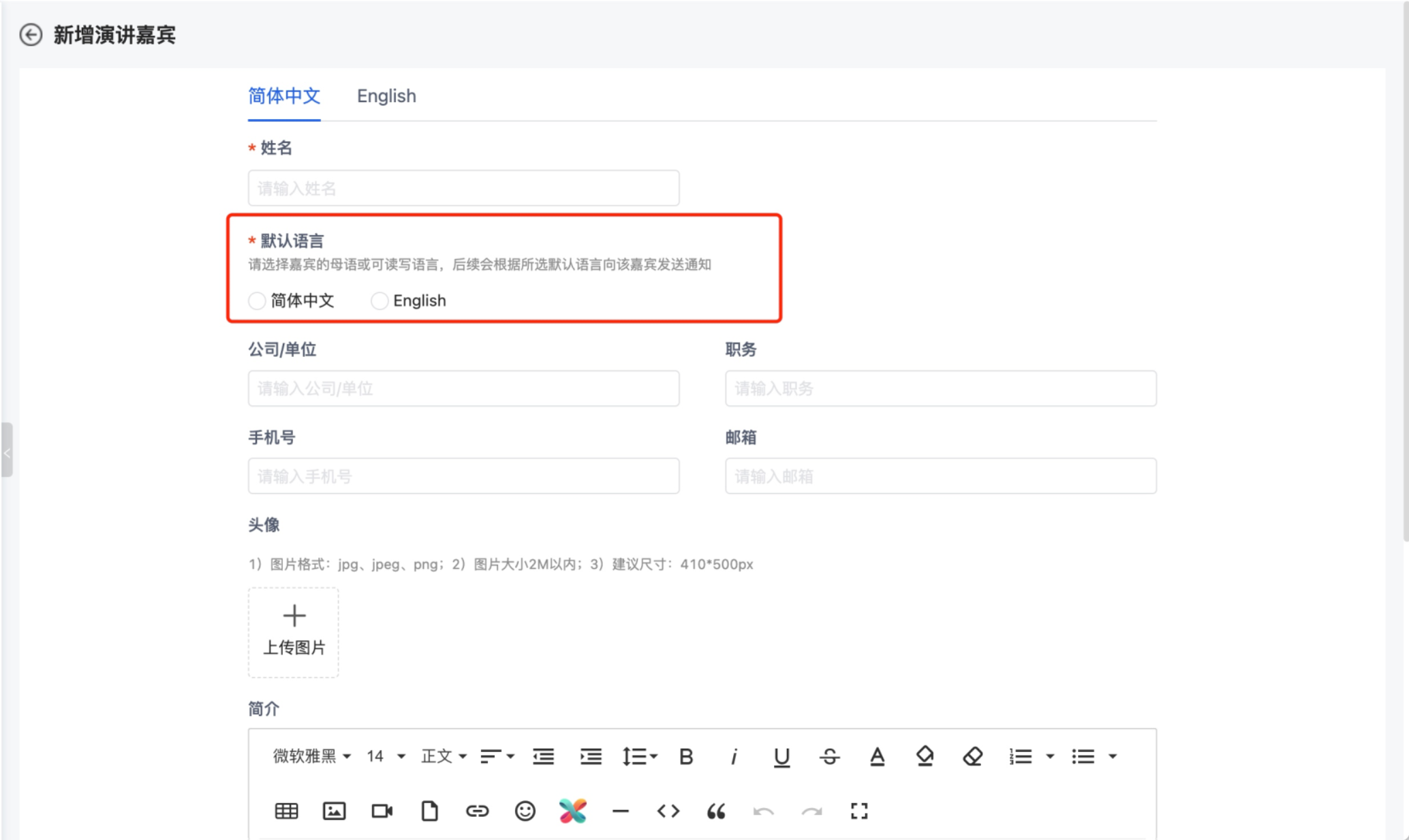Click the 上传图片 upload button
The height and width of the screenshot is (840, 1409).
click(294, 632)
